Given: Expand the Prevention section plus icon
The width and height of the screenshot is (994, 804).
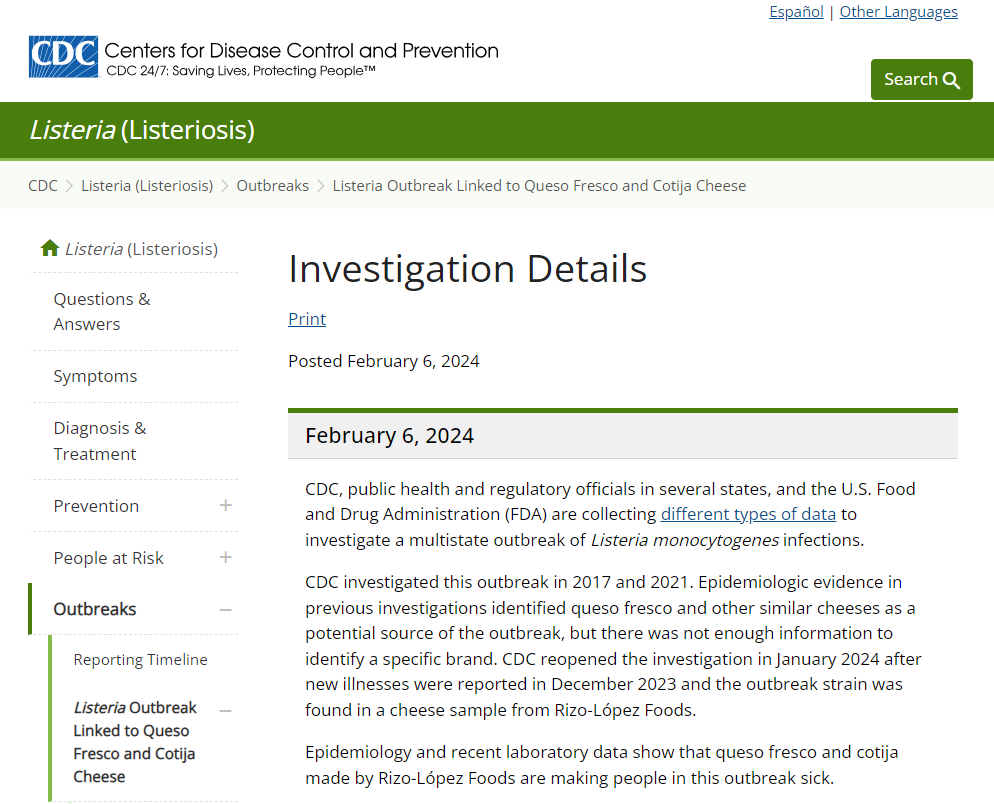Looking at the screenshot, I should click(225, 505).
